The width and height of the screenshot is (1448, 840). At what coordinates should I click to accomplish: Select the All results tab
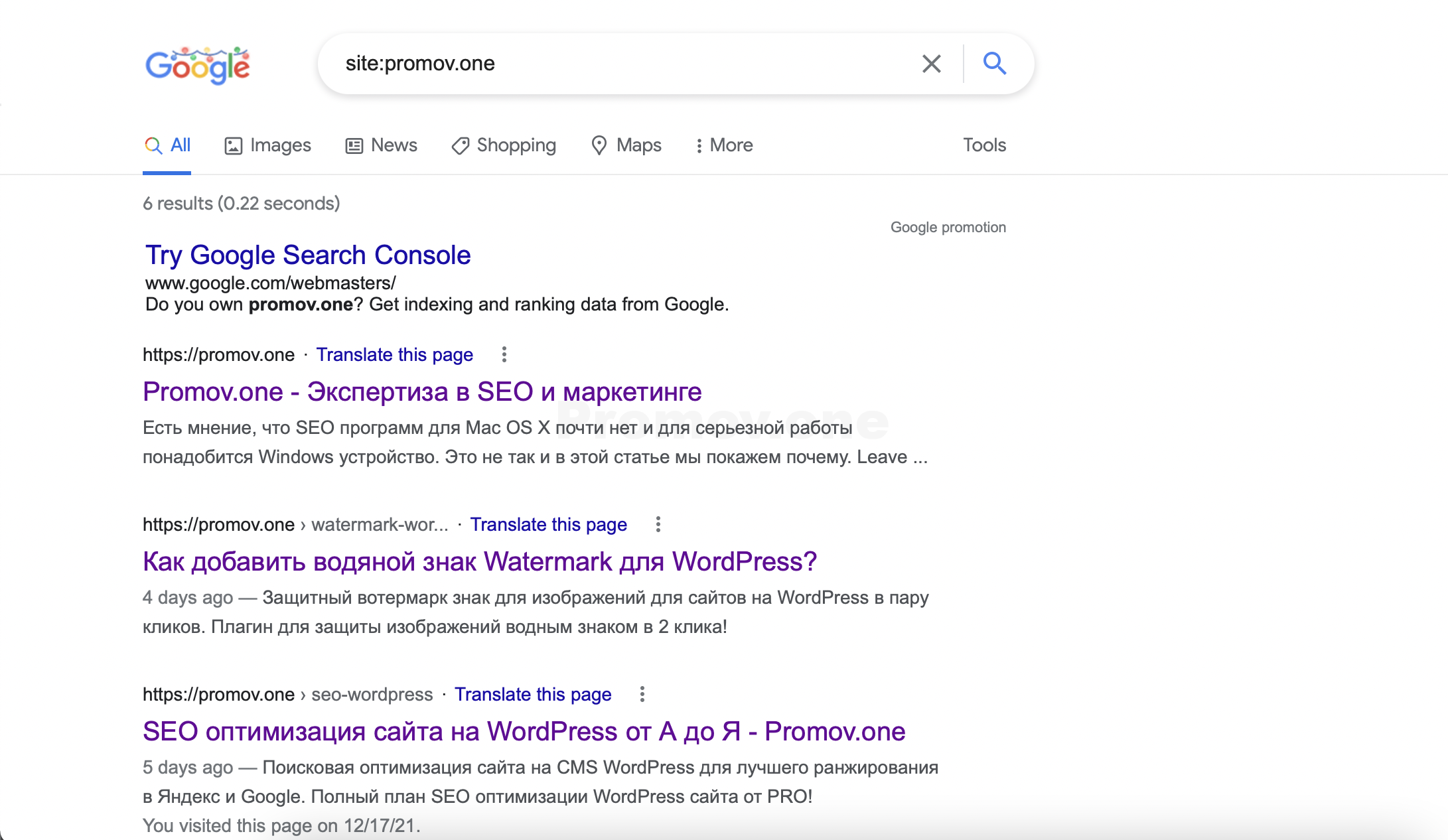coord(167,145)
